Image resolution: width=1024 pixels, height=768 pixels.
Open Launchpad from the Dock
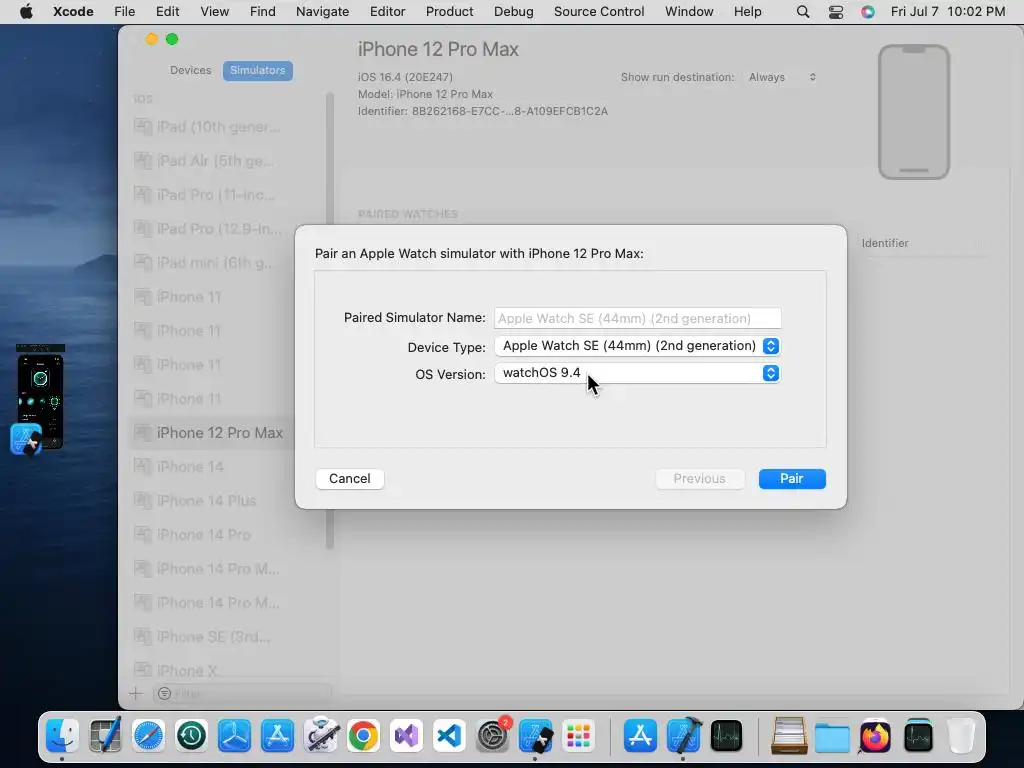click(579, 736)
